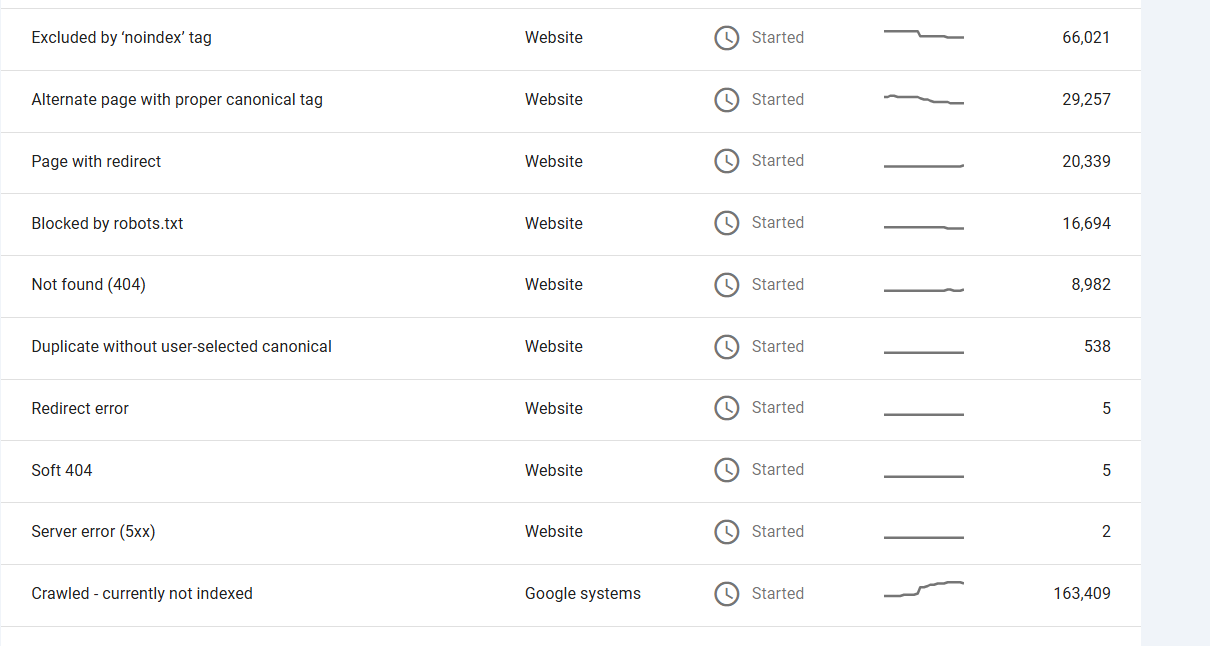Click clock icon in 'Blocked by robots.txt' row
Screen dimensions: 1210x646
[726, 223]
